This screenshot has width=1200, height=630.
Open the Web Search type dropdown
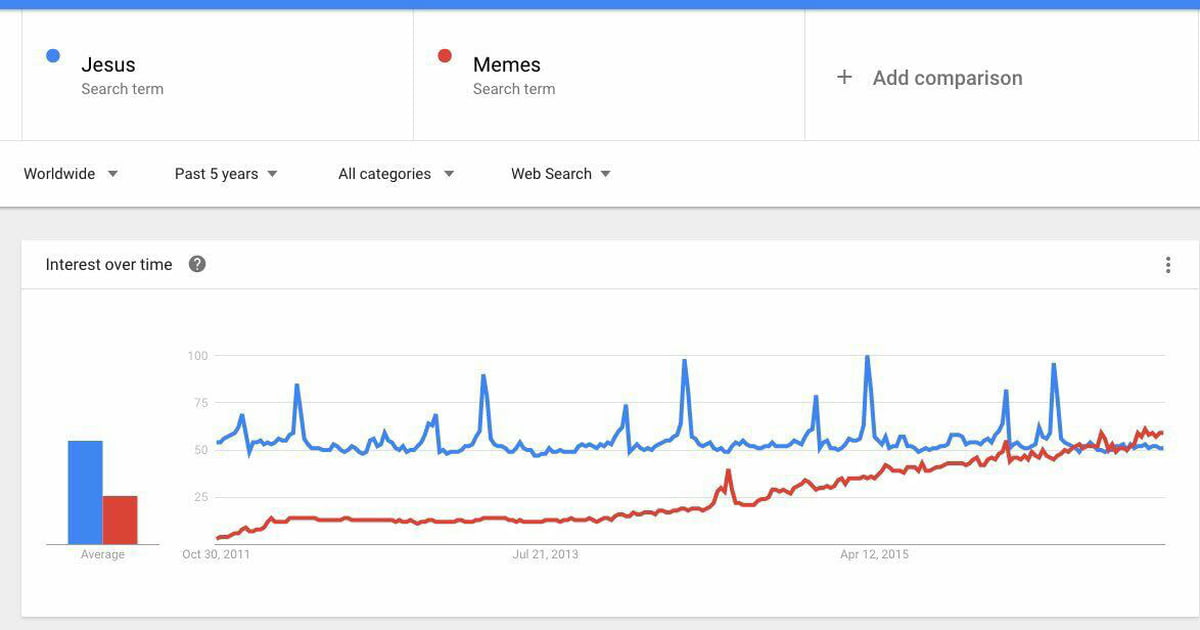click(x=561, y=173)
